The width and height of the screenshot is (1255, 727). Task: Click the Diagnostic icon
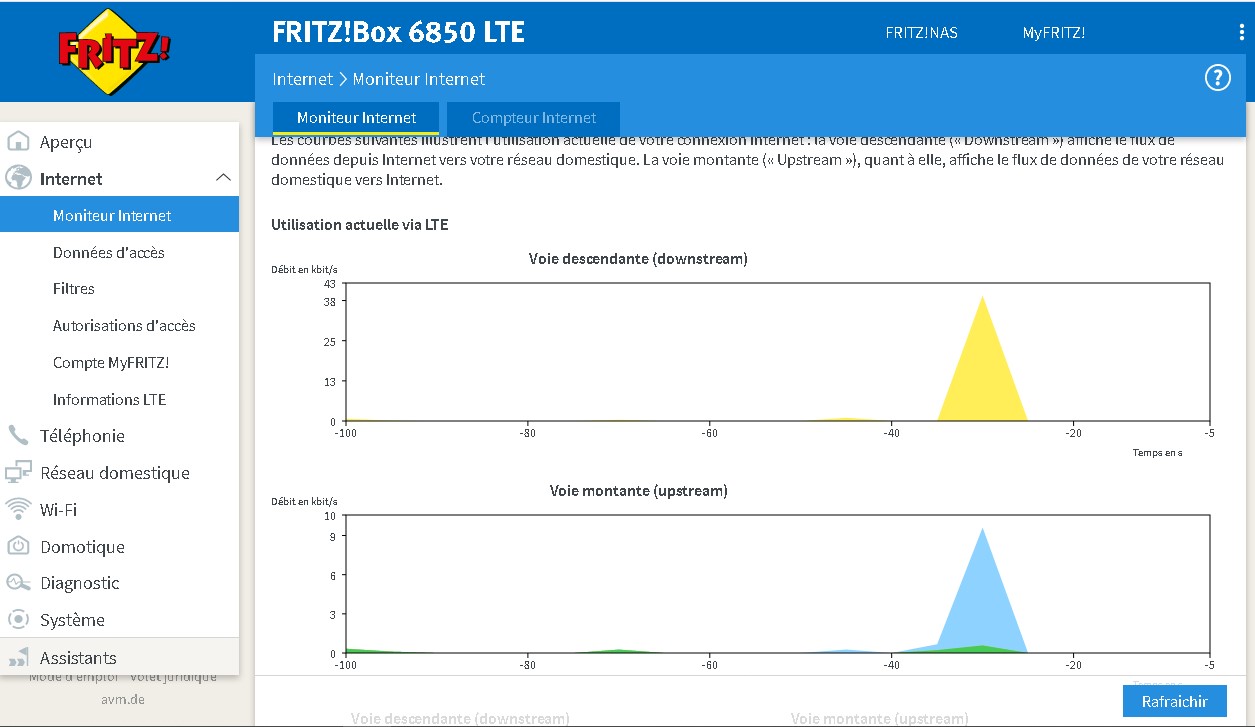(x=18, y=583)
